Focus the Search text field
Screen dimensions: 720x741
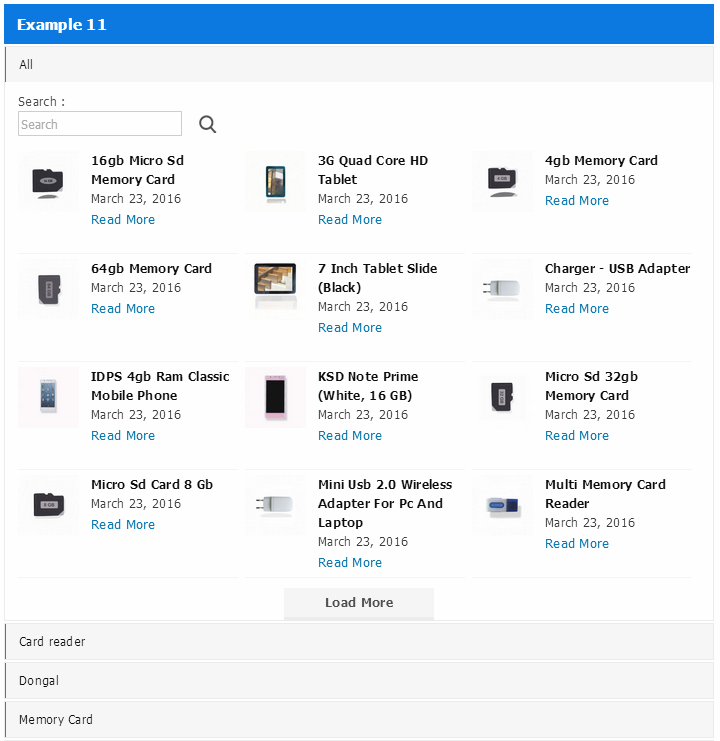point(100,124)
